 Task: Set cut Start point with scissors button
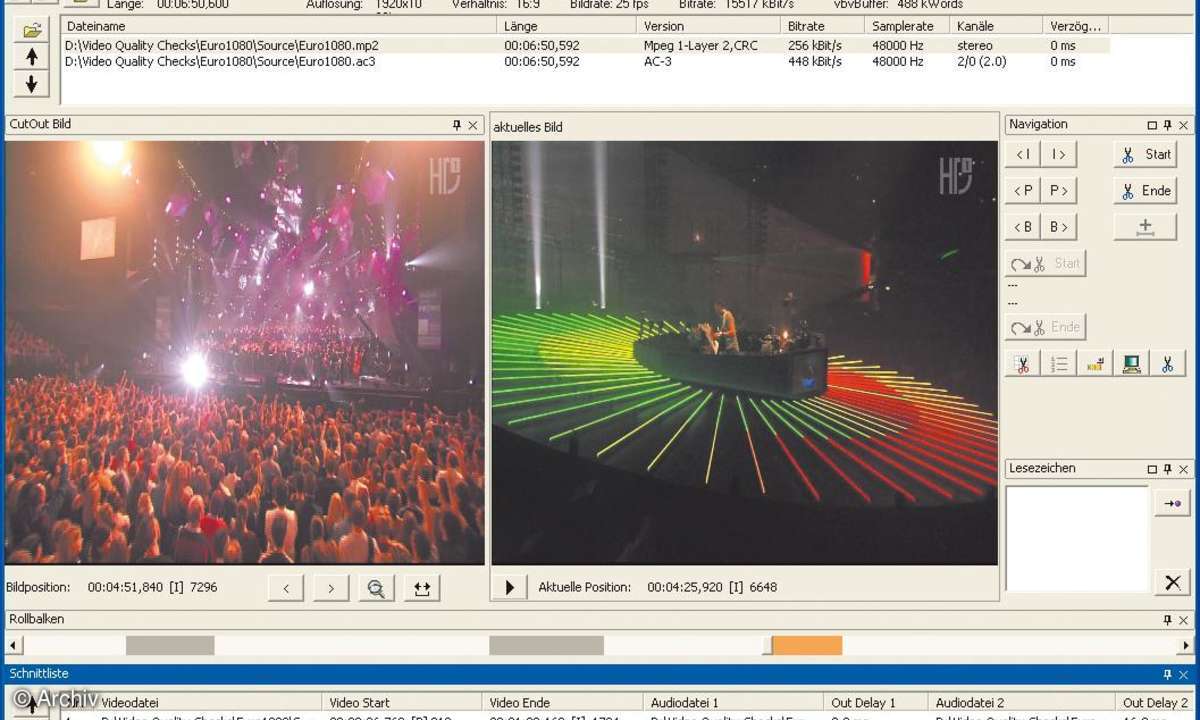(1145, 154)
